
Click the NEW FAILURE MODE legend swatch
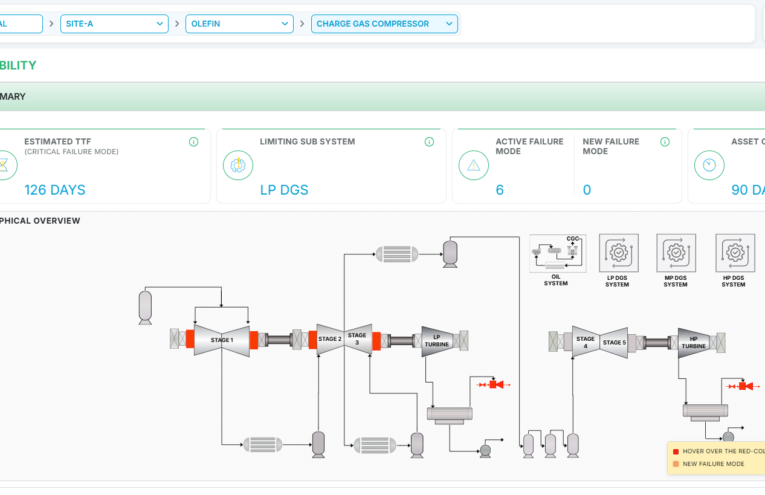[x=676, y=464]
